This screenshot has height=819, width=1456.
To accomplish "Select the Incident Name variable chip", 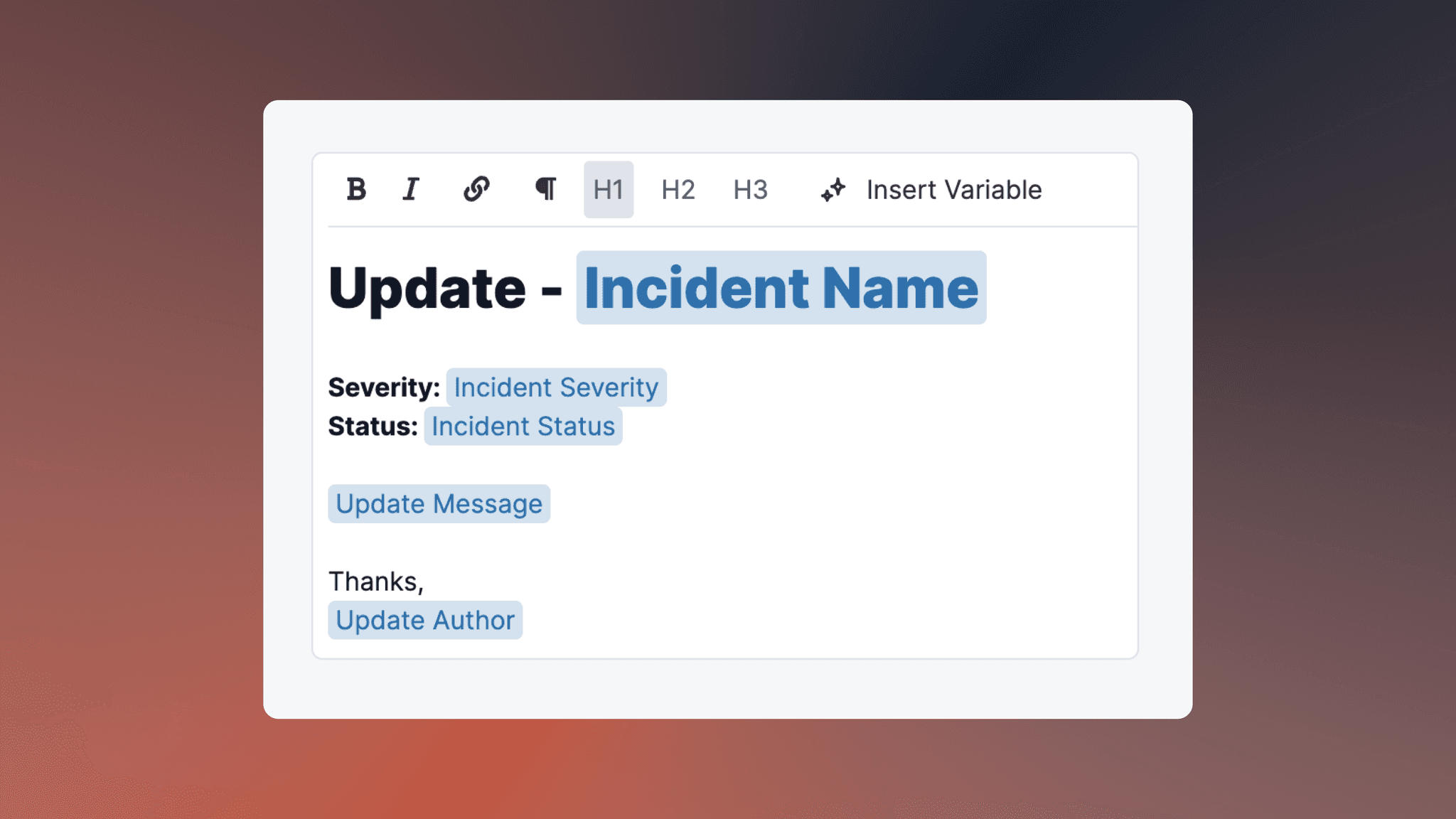I will click(x=781, y=287).
